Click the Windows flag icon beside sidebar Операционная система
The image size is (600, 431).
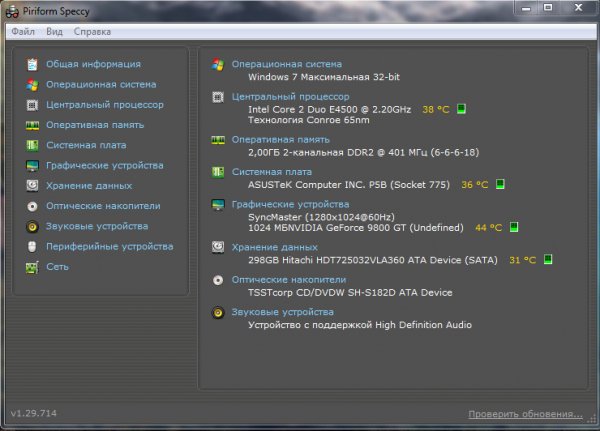coord(32,85)
